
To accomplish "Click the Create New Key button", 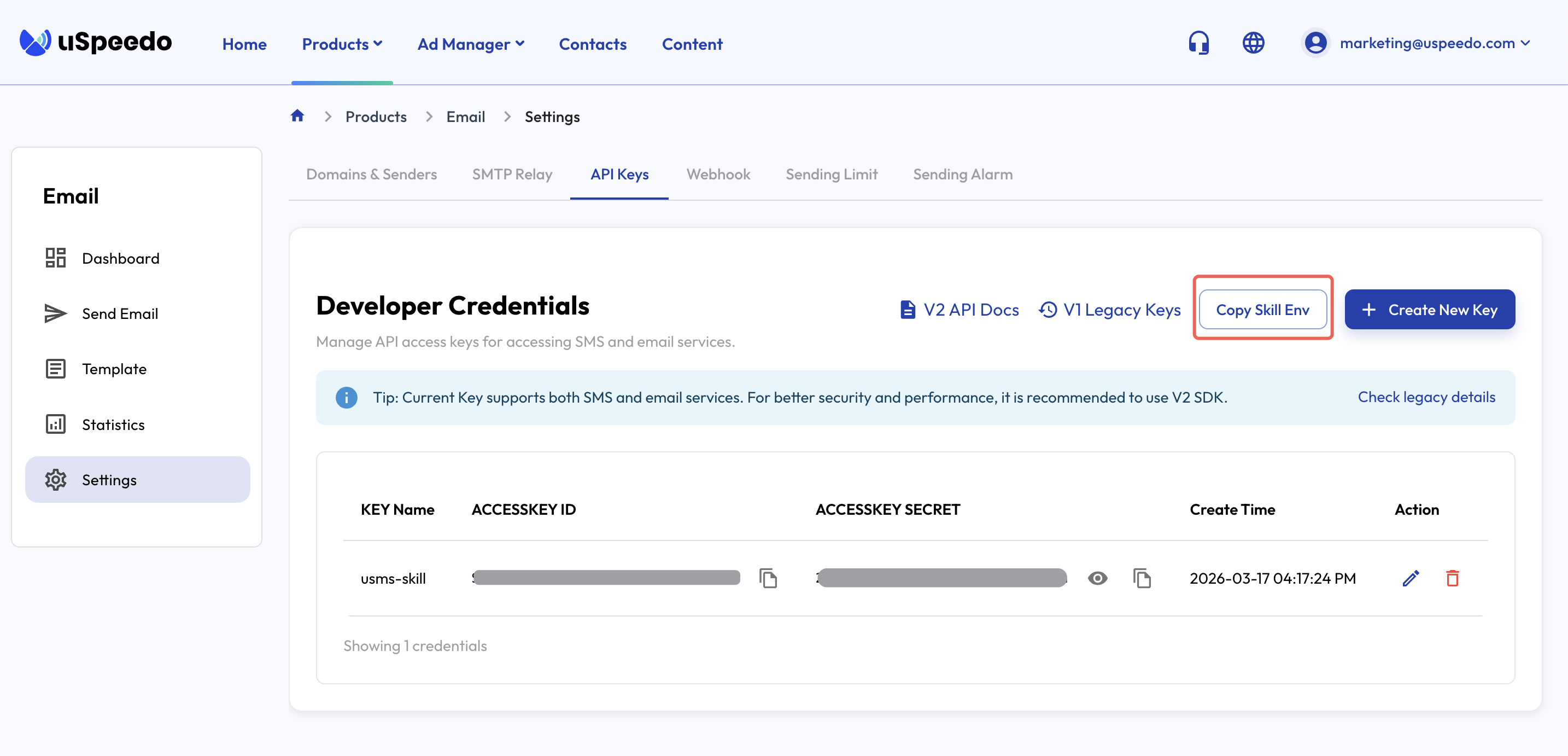I will coord(1429,310).
